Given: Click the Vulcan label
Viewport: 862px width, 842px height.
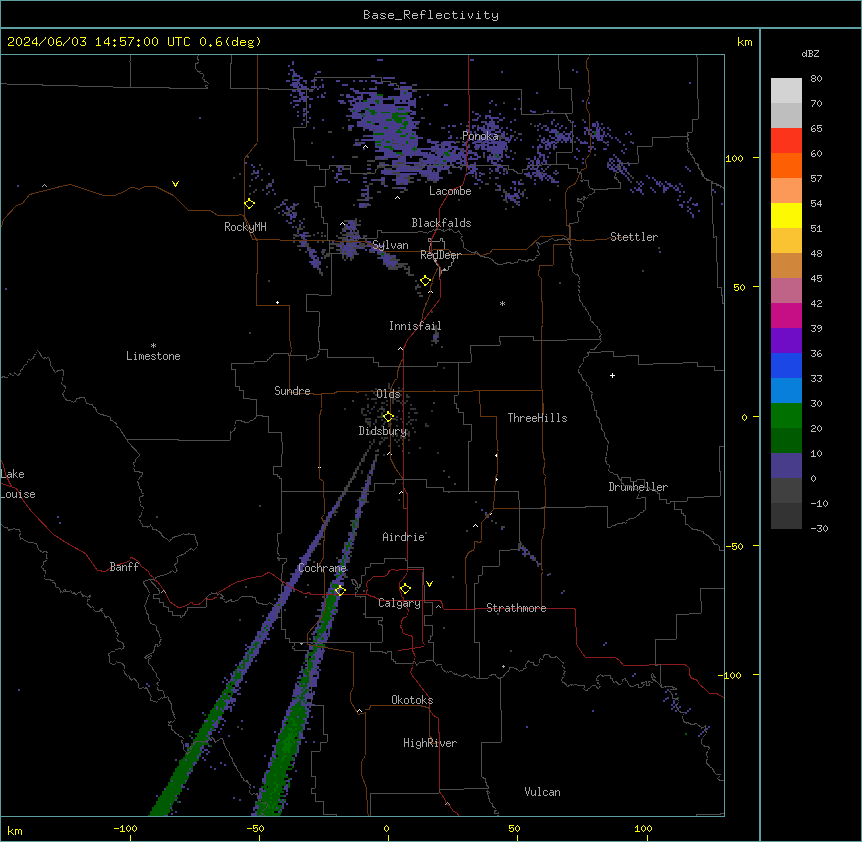Looking at the screenshot, I should [x=543, y=792].
